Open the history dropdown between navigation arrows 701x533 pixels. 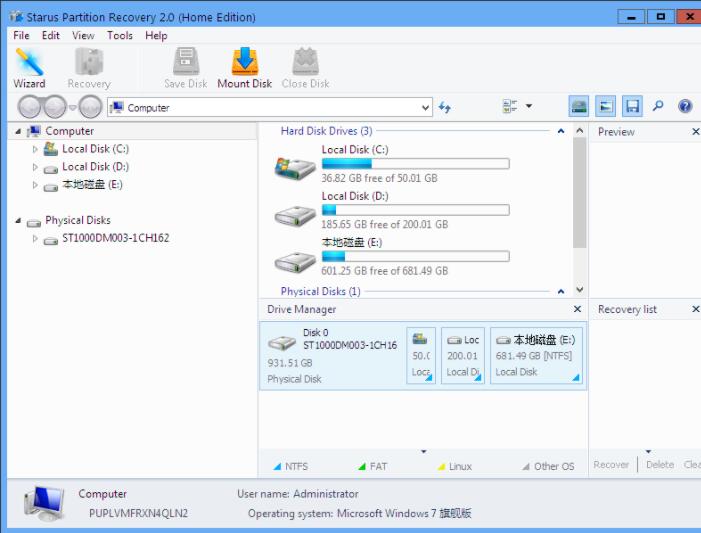72,108
